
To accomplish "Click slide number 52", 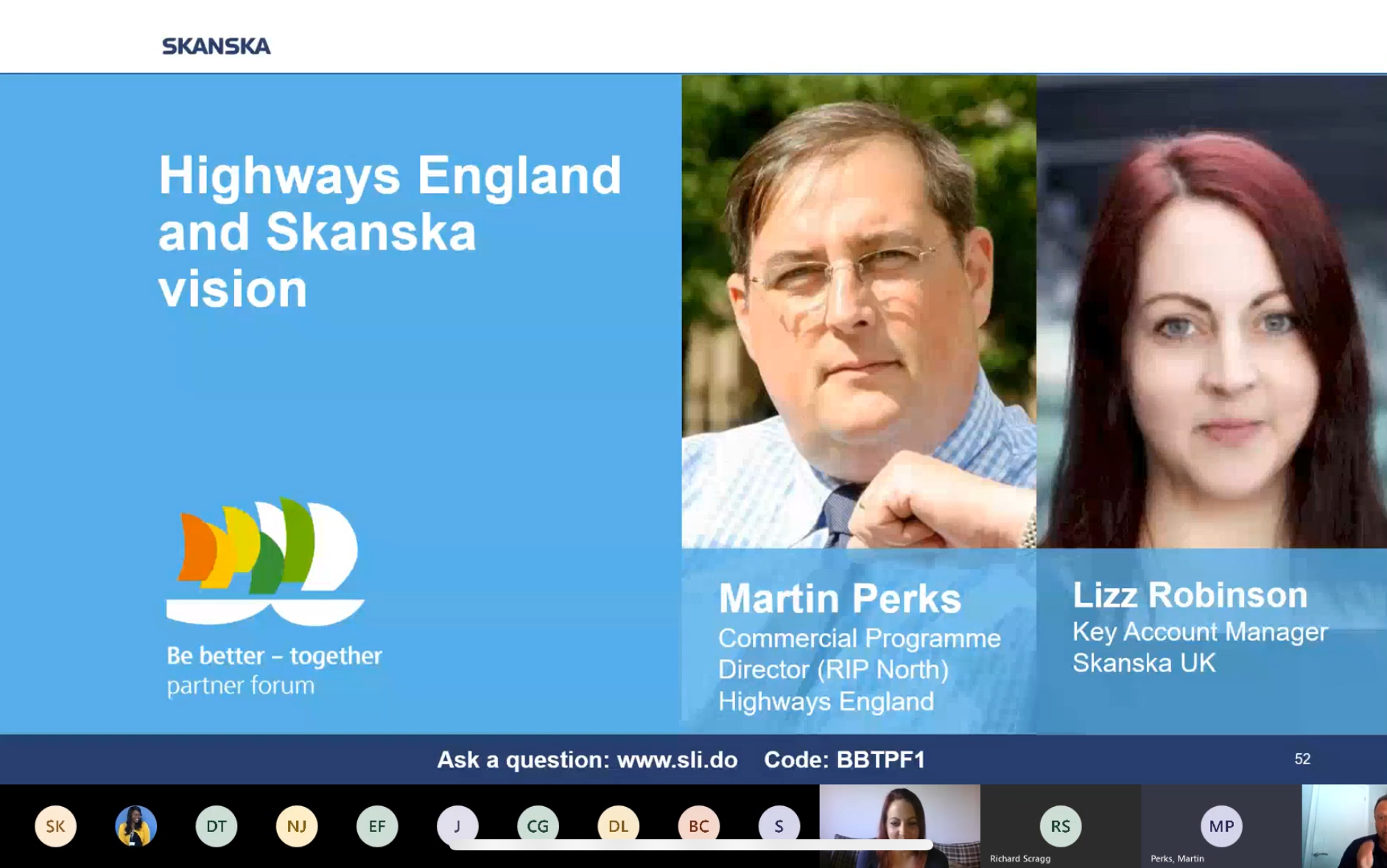I will point(1302,759).
